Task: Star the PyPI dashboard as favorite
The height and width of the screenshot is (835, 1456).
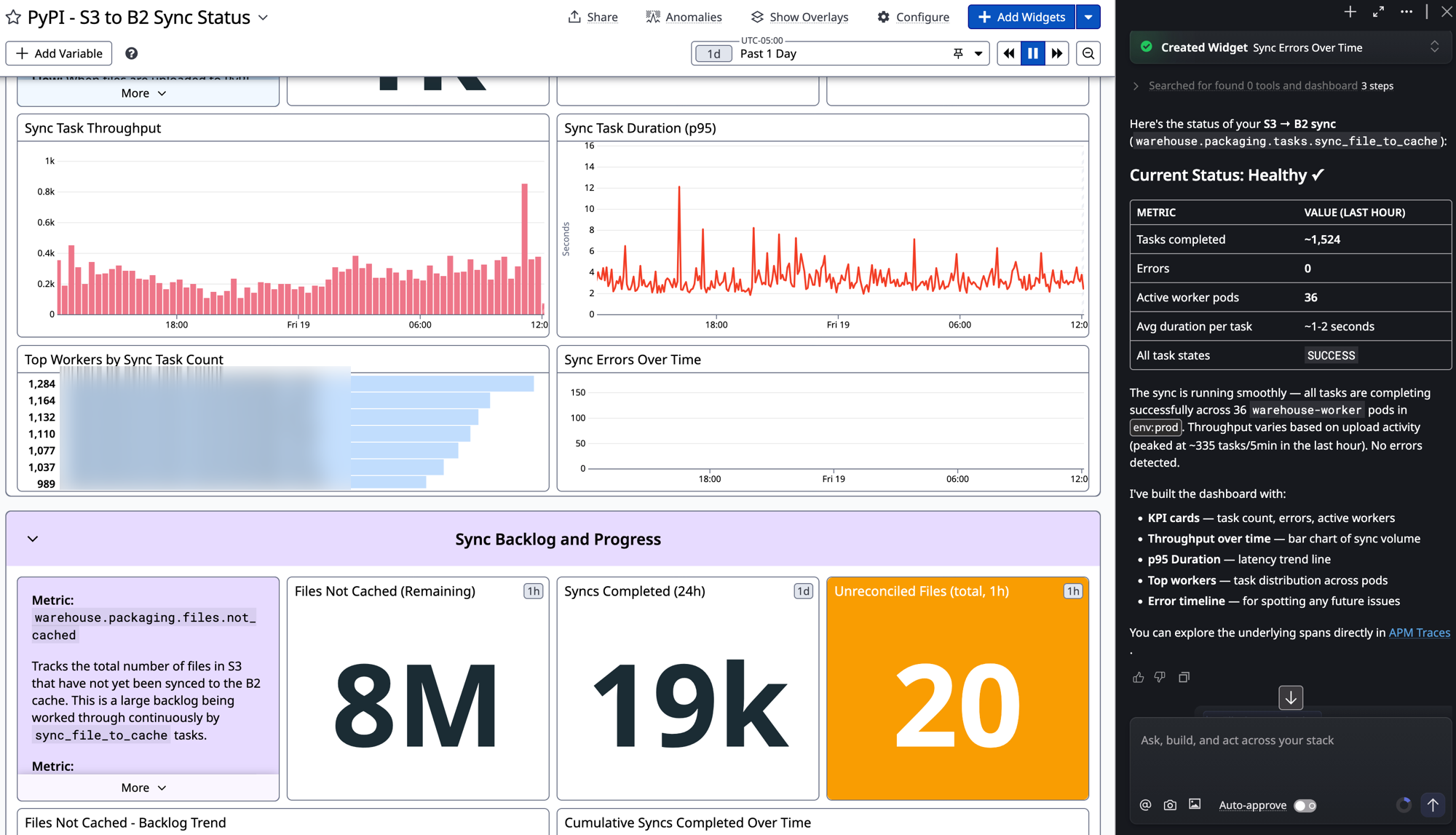Action: pos(13,17)
